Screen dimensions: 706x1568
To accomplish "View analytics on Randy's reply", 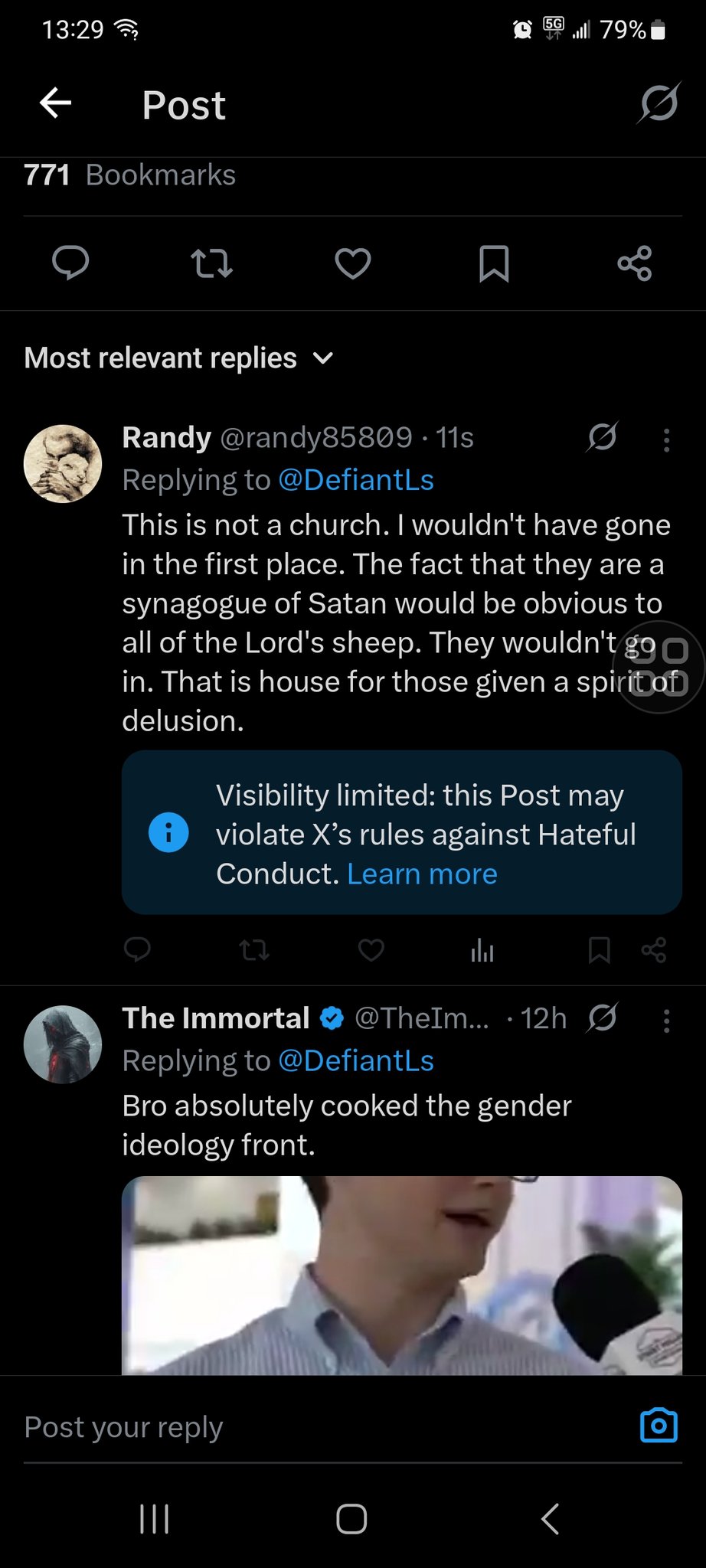I will pos(482,950).
